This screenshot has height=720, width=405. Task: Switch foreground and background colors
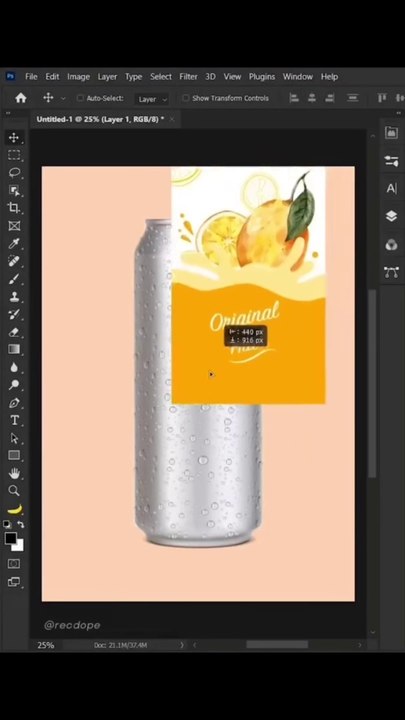click(x=21, y=524)
